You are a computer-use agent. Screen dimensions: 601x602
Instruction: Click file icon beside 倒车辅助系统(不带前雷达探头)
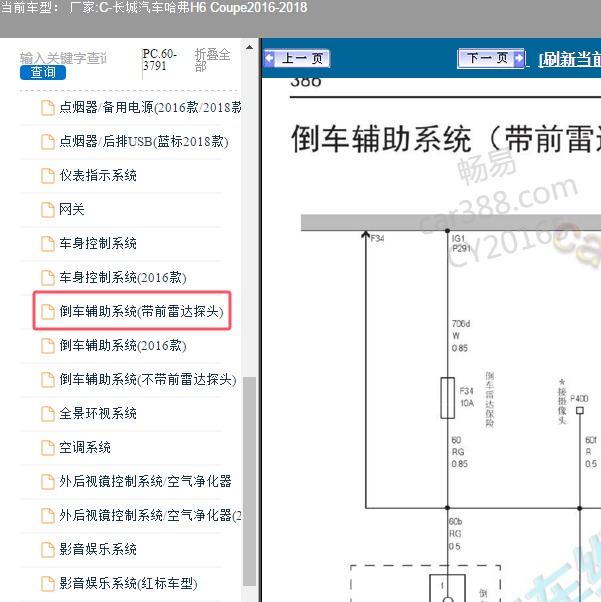48,380
